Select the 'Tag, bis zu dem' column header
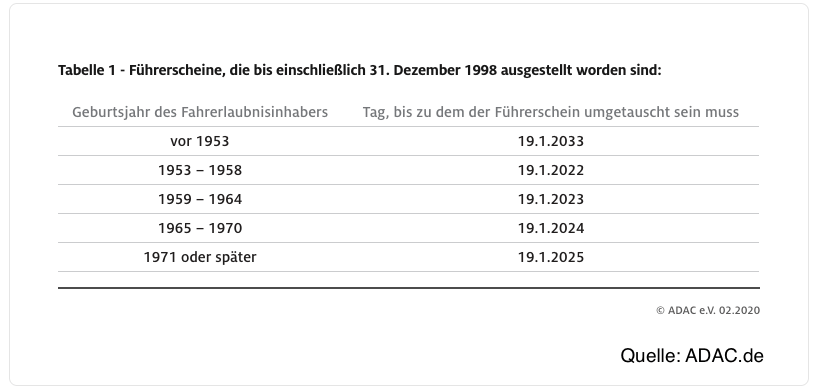This screenshot has height=389, width=816. [551, 112]
